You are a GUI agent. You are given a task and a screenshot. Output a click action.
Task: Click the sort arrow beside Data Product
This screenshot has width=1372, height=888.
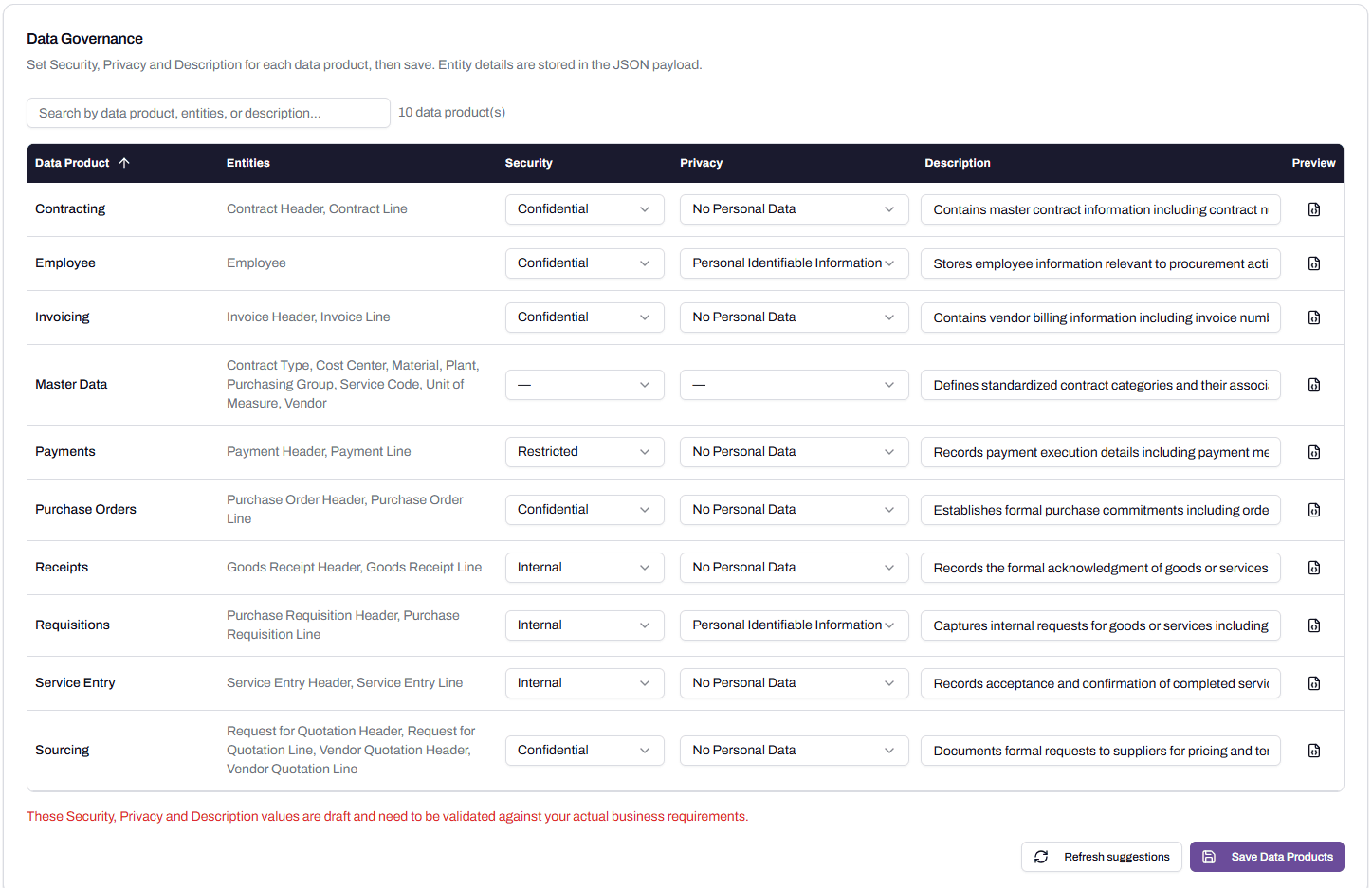coord(124,163)
